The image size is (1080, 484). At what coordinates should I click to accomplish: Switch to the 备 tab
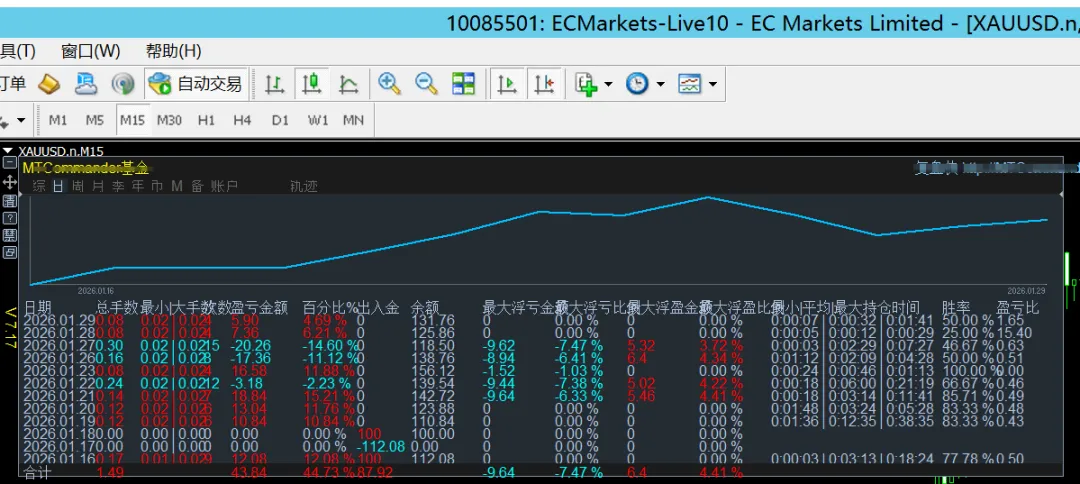click(x=198, y=187)
